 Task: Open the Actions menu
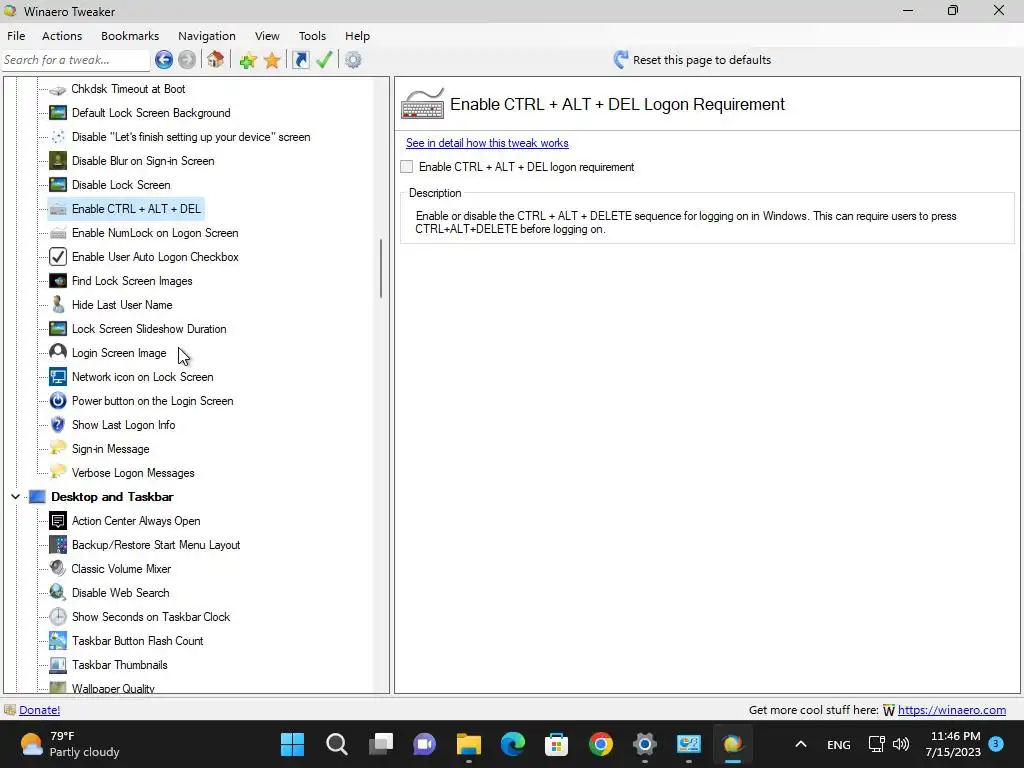pos(62,36)
